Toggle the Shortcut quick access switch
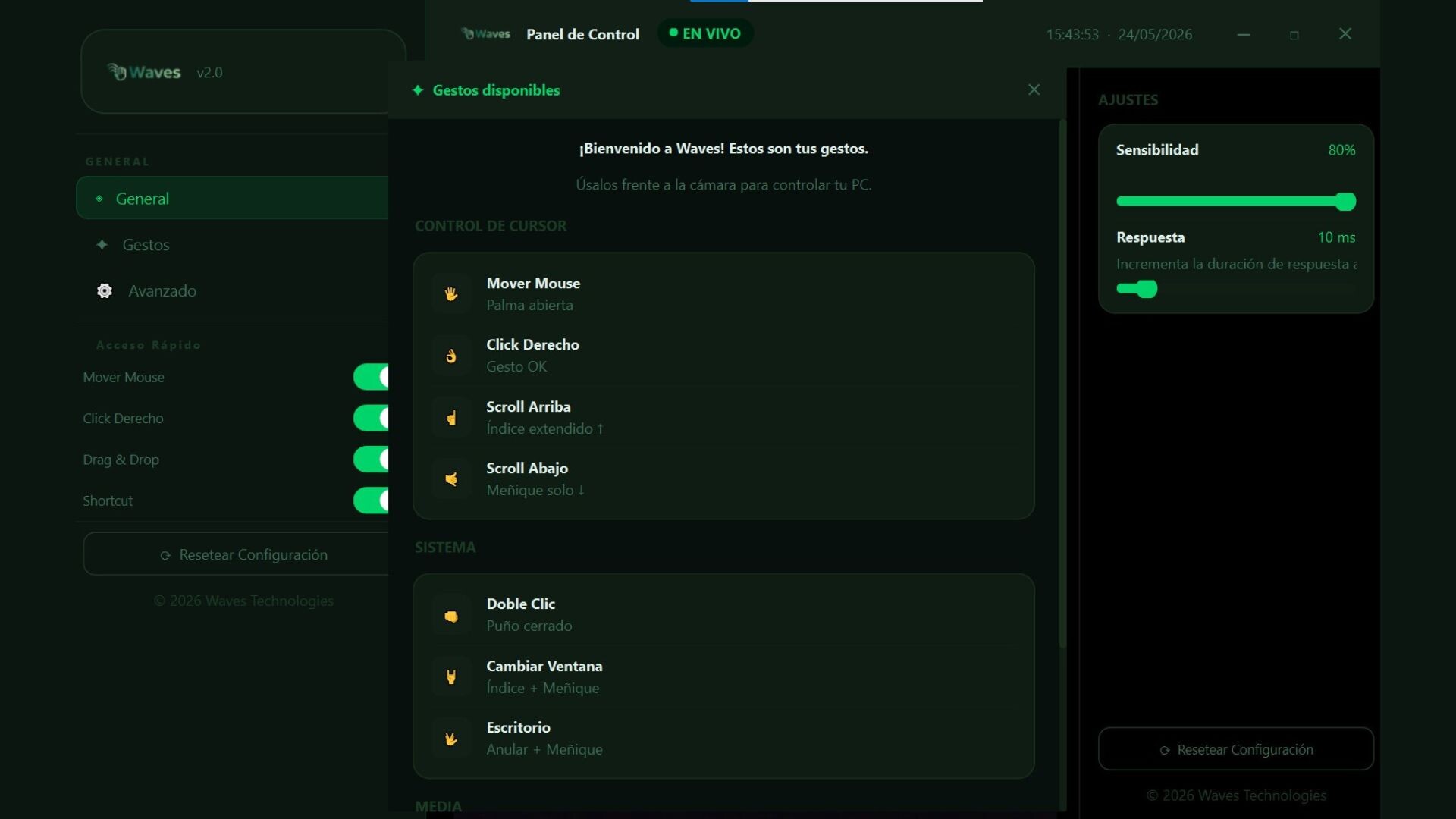1456x819 pixels. click(x=371, y=500)
